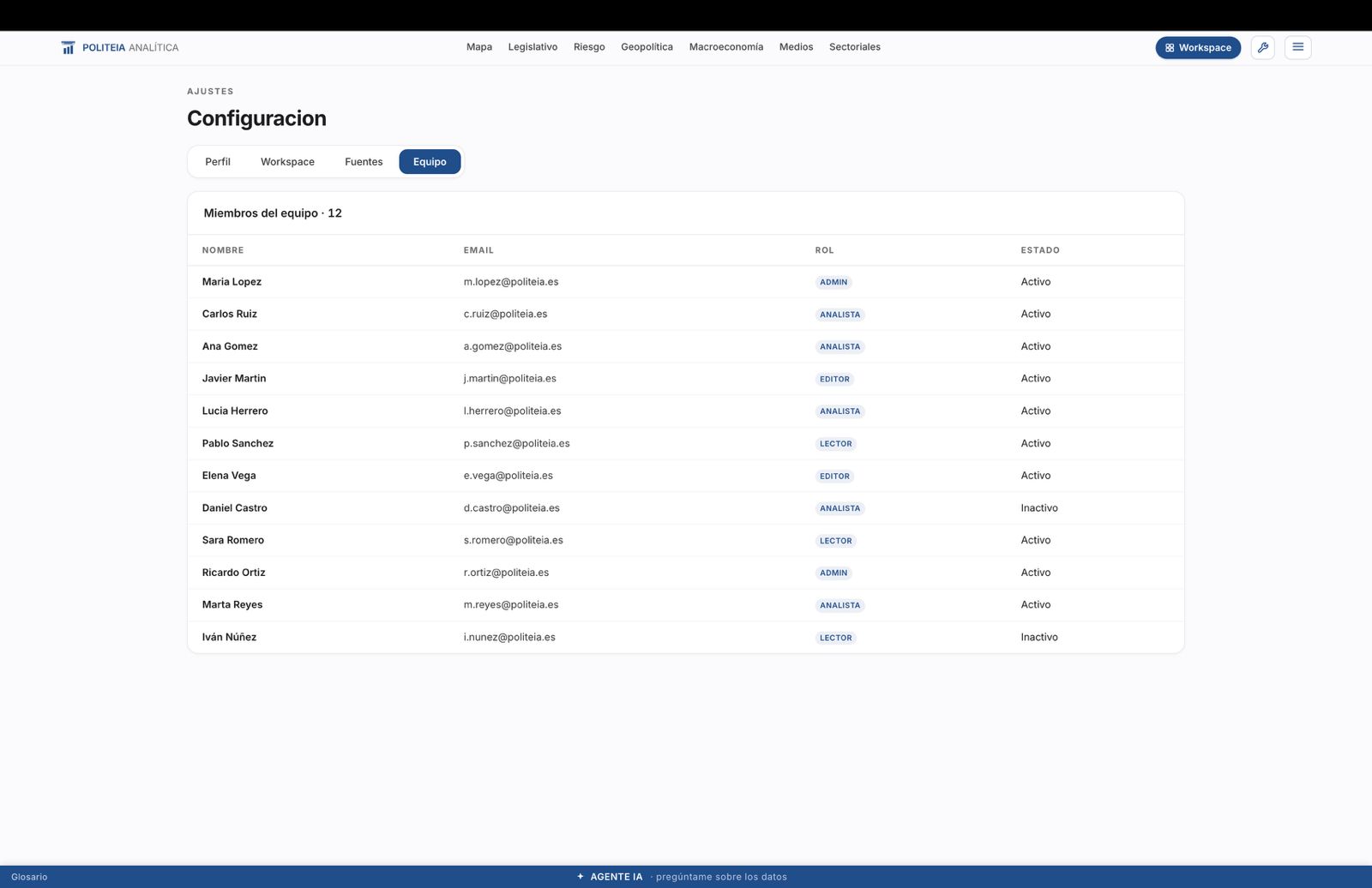Open Sectoriales in top navigation
The image size is (1372, 888).
pos(855,47)
